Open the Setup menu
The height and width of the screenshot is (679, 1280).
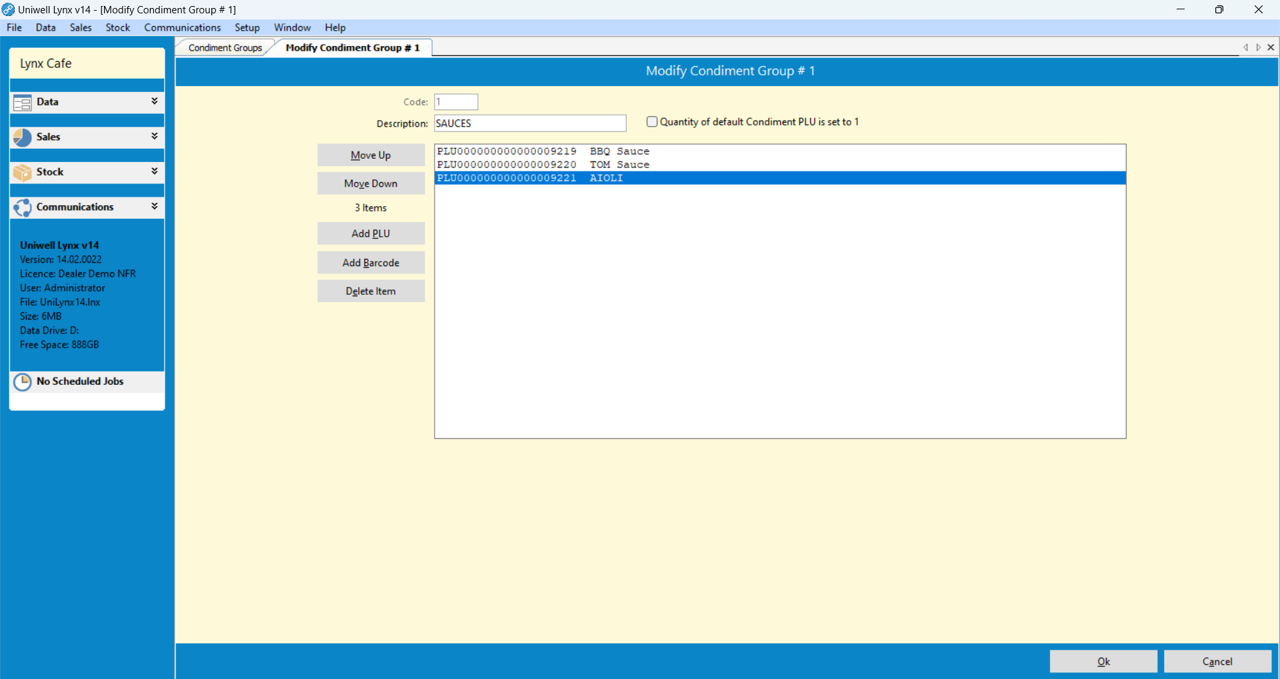[x=247, y=28]
